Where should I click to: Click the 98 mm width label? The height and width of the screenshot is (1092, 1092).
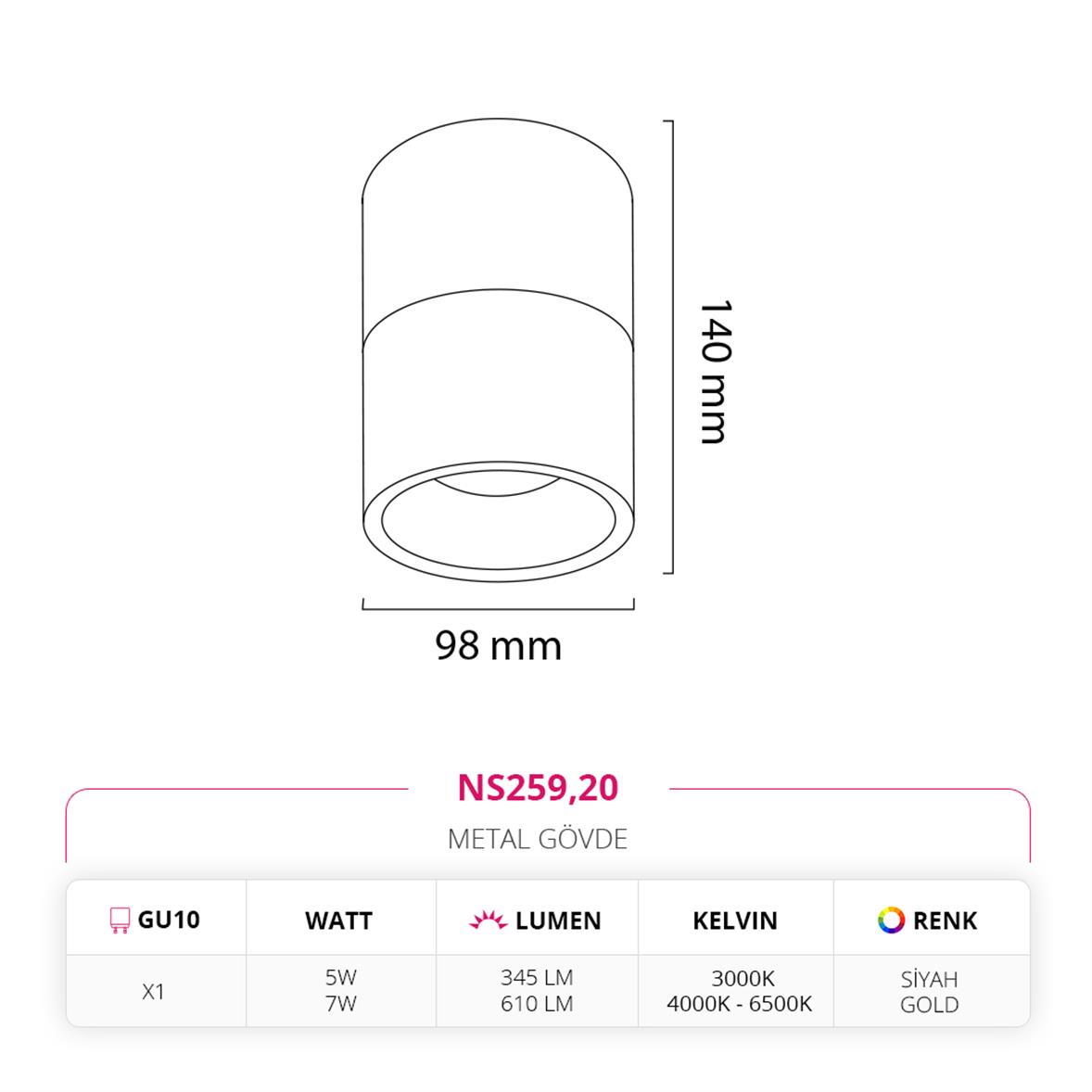(498, 645)
